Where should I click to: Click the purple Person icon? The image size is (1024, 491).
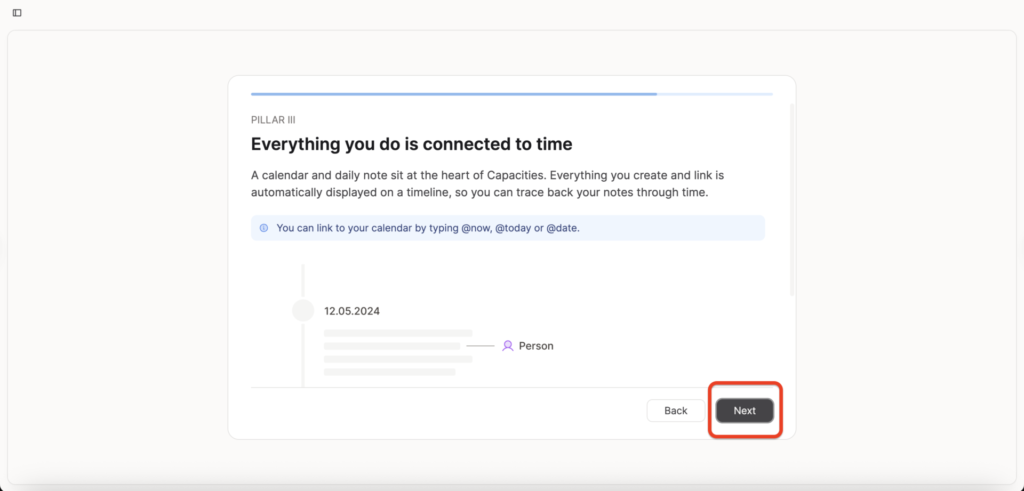pyautogui.click(x=508, y=346)
